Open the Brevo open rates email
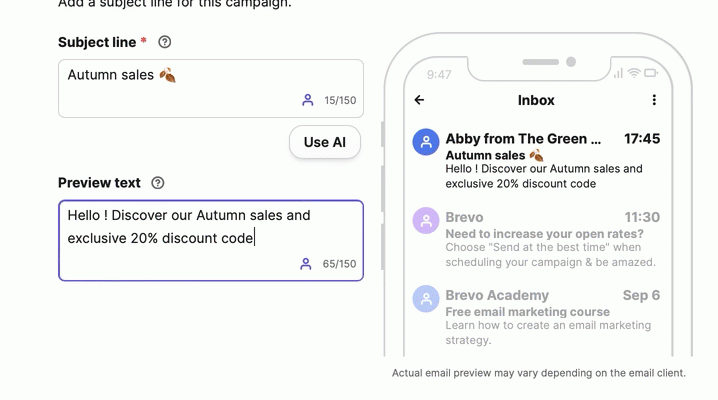Viewport: 718px width, 400px height. click(x=550, y=240)
